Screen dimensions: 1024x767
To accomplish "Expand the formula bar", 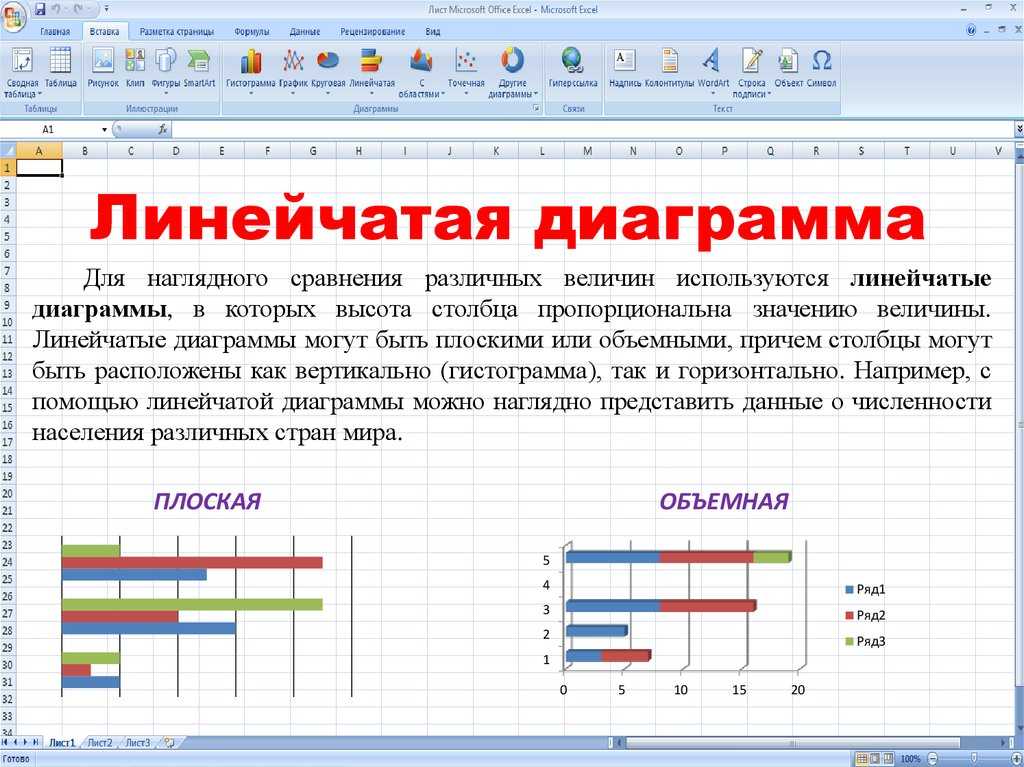I will [x=1019, y=129].
